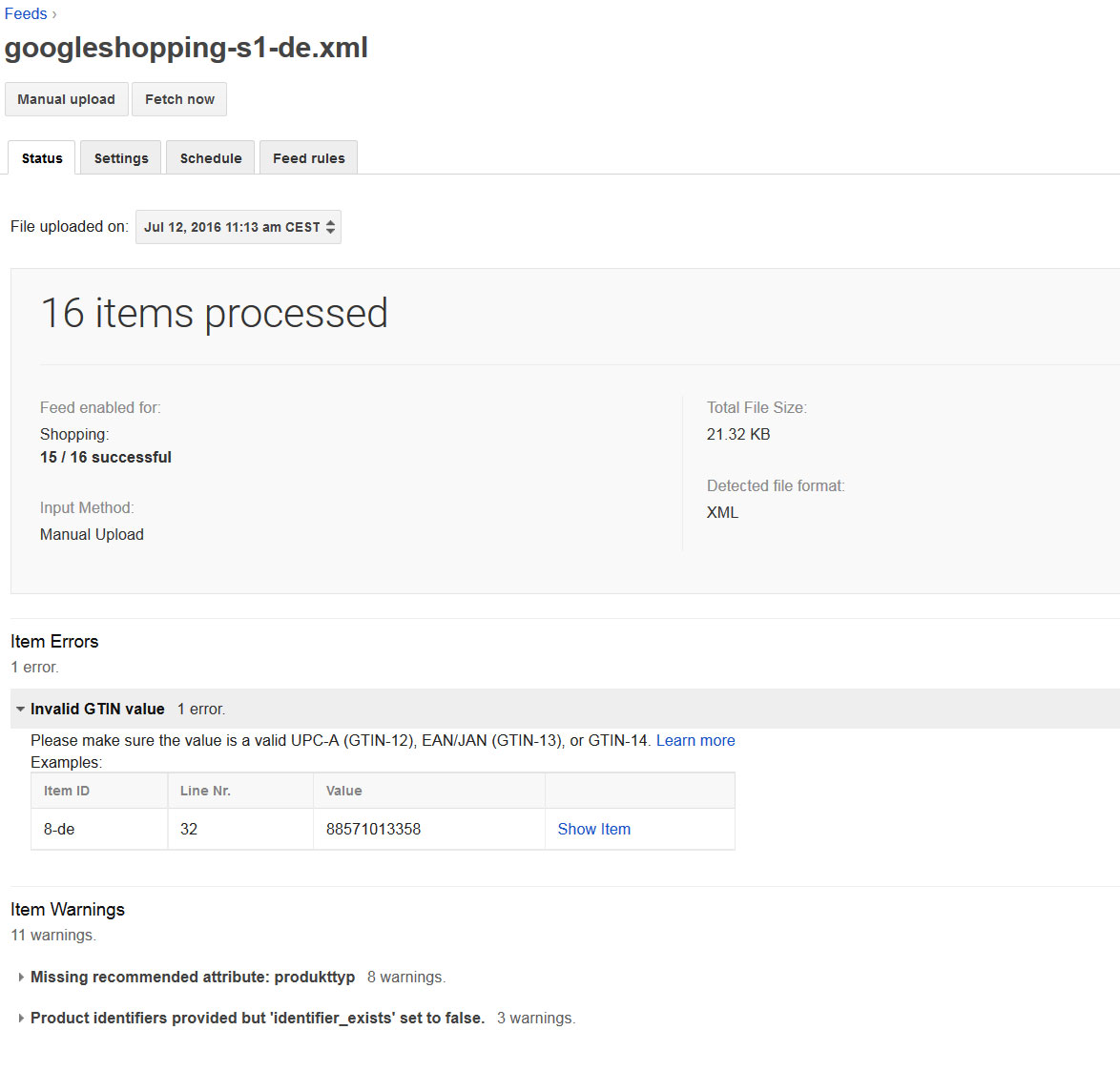Click the Line Nr. column header
Viewport: 1120px width, 1071px height.
pyautogui.click(x=205, y=791)
